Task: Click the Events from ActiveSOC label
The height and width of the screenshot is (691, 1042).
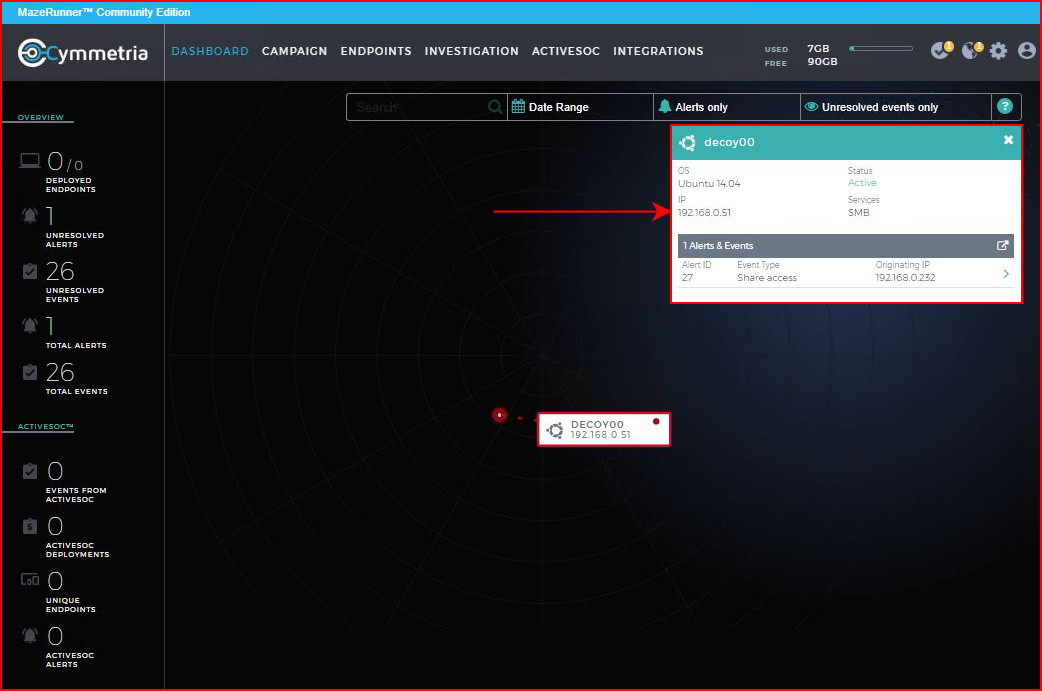Action: tap(76, 495)
